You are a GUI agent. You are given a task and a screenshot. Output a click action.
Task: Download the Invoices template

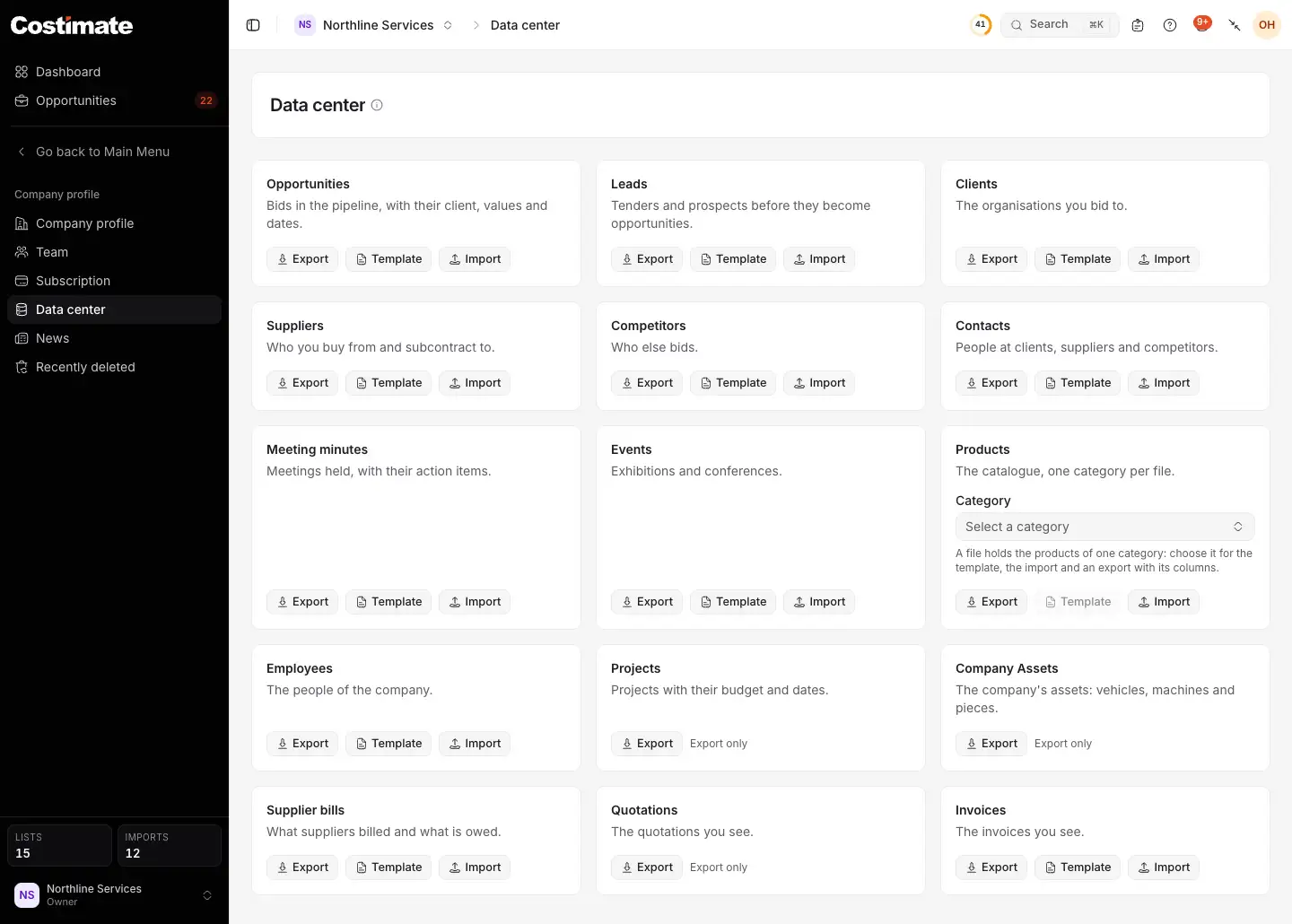1078,867
